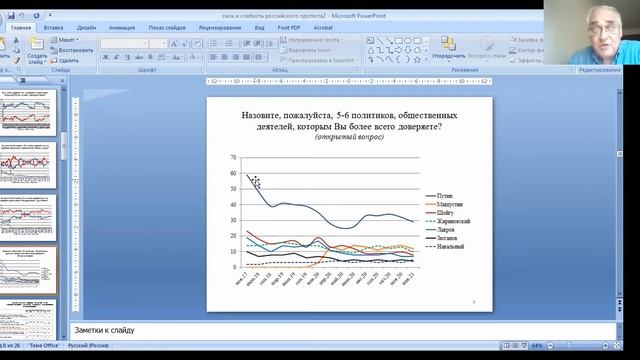The image size is (640, 360).
Task: Increase font size with large A
Action: pos(174,44)
